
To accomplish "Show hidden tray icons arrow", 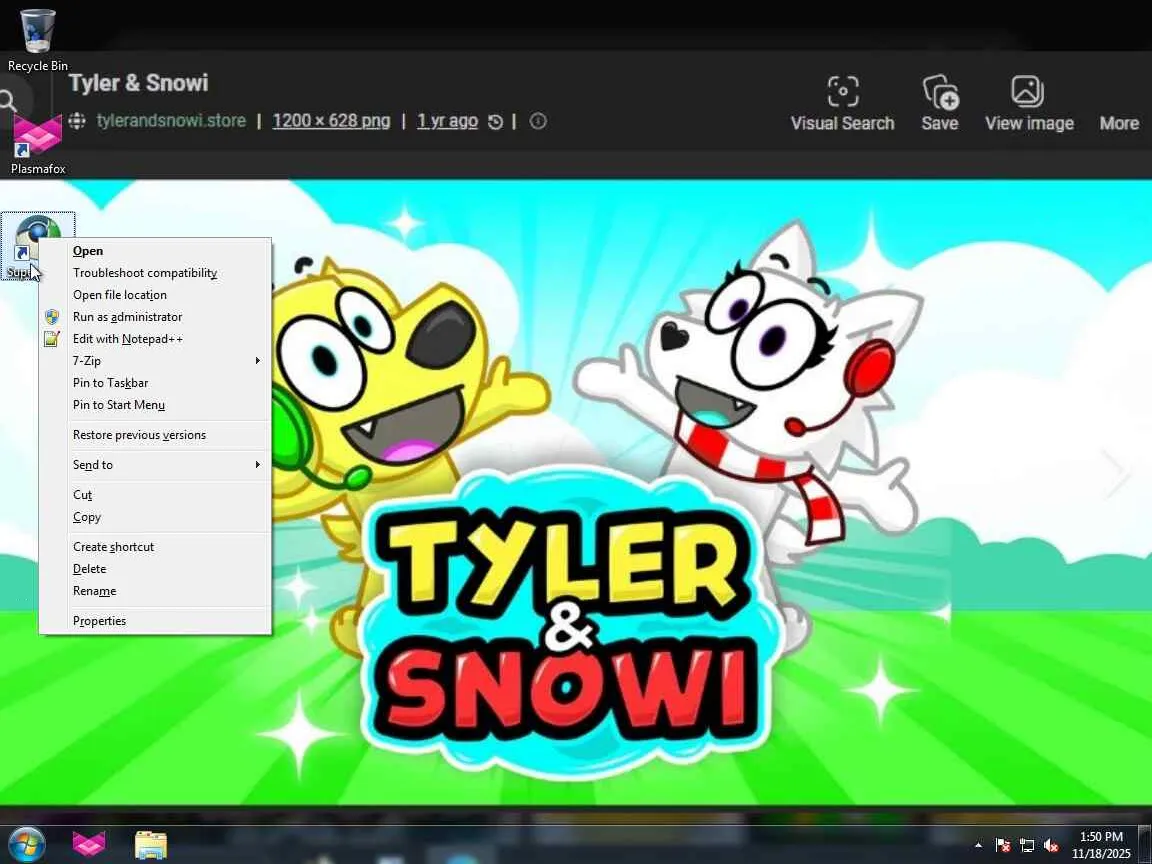I will (x=978, y=846).
